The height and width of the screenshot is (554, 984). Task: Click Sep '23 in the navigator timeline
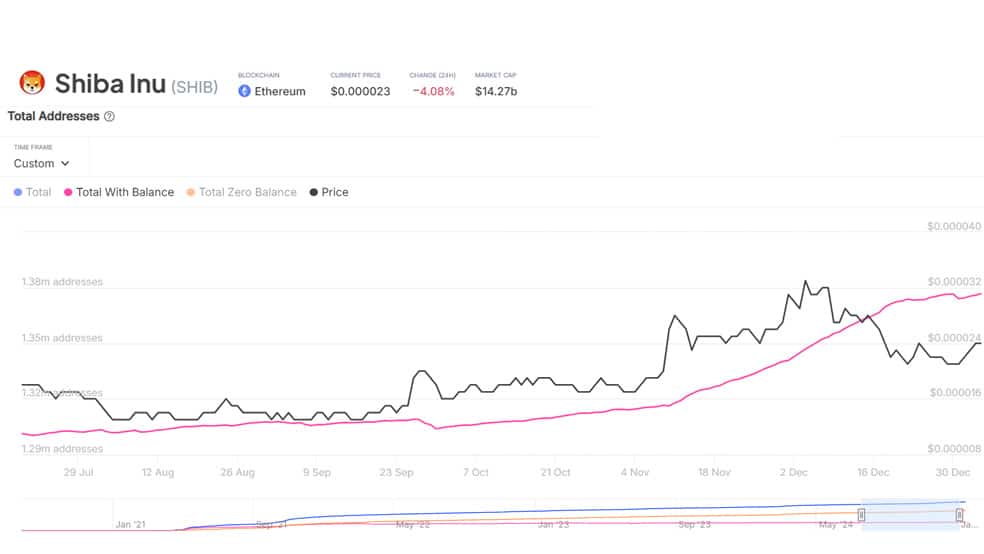coord(695,524)
